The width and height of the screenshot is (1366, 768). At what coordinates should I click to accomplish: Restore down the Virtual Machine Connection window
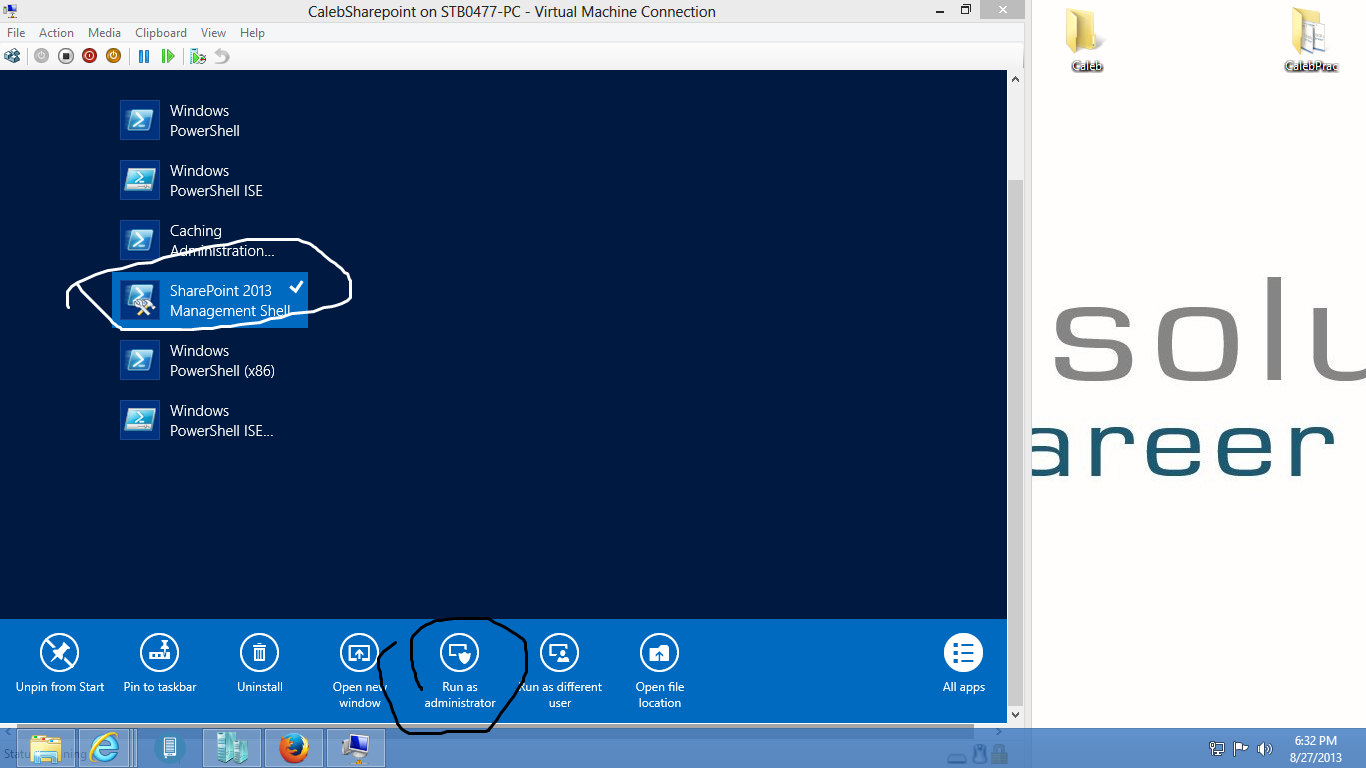point(966,10)
